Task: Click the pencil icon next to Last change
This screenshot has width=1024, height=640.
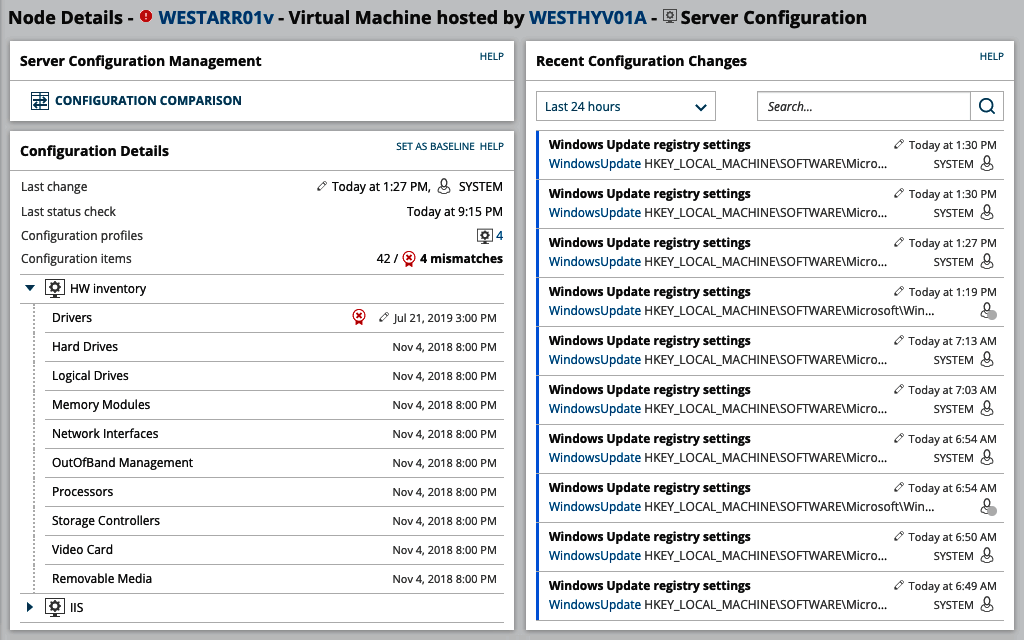Action: click(x=321, y=187)
